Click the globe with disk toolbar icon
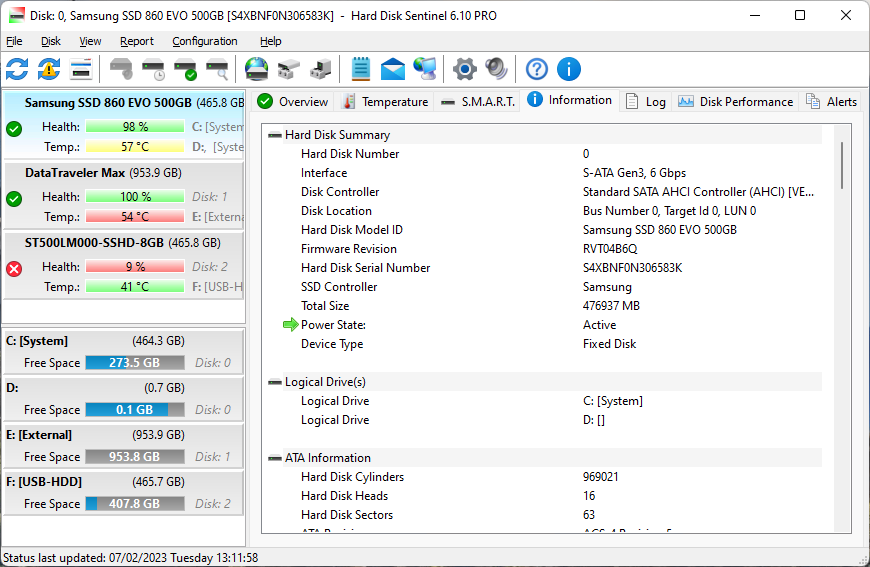This screenshot has height=567, width=870. point(257,69)
